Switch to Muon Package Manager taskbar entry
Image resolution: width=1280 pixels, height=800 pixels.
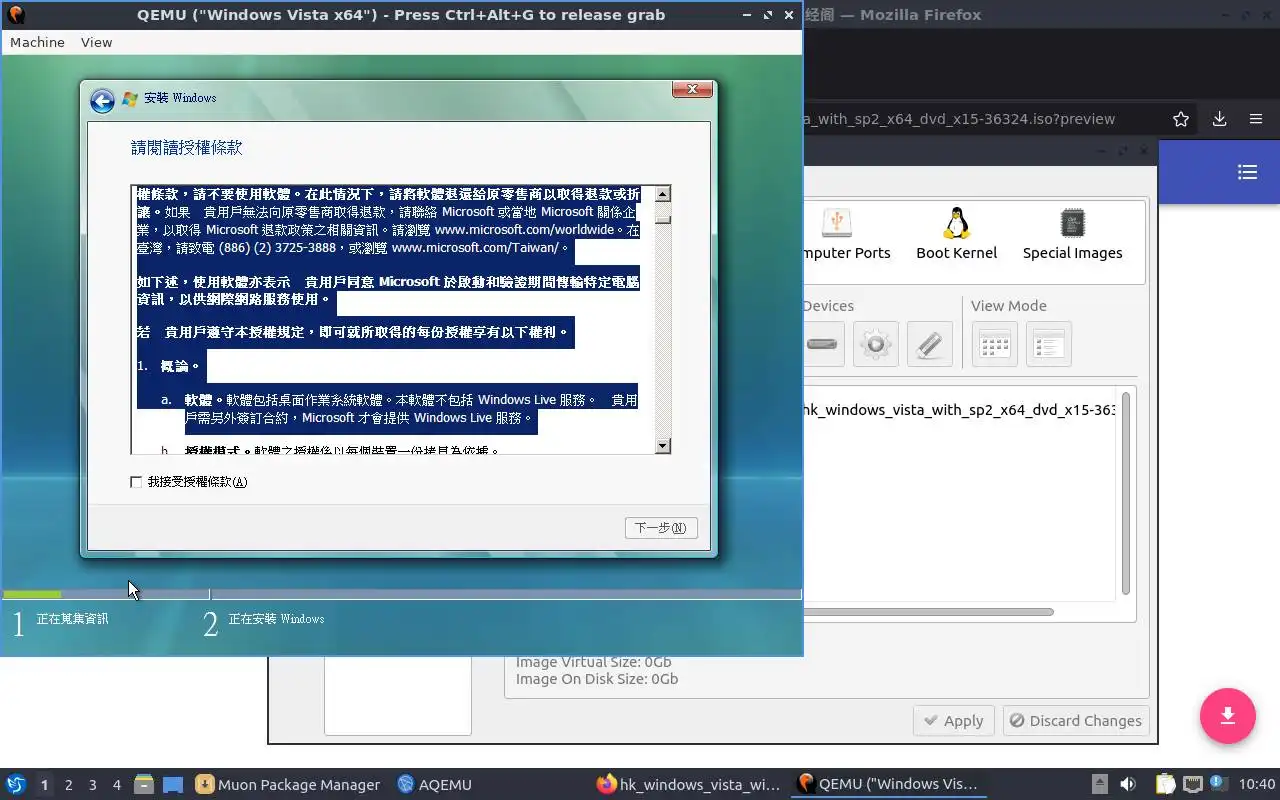pyautogui.click(x=288, y=784)
